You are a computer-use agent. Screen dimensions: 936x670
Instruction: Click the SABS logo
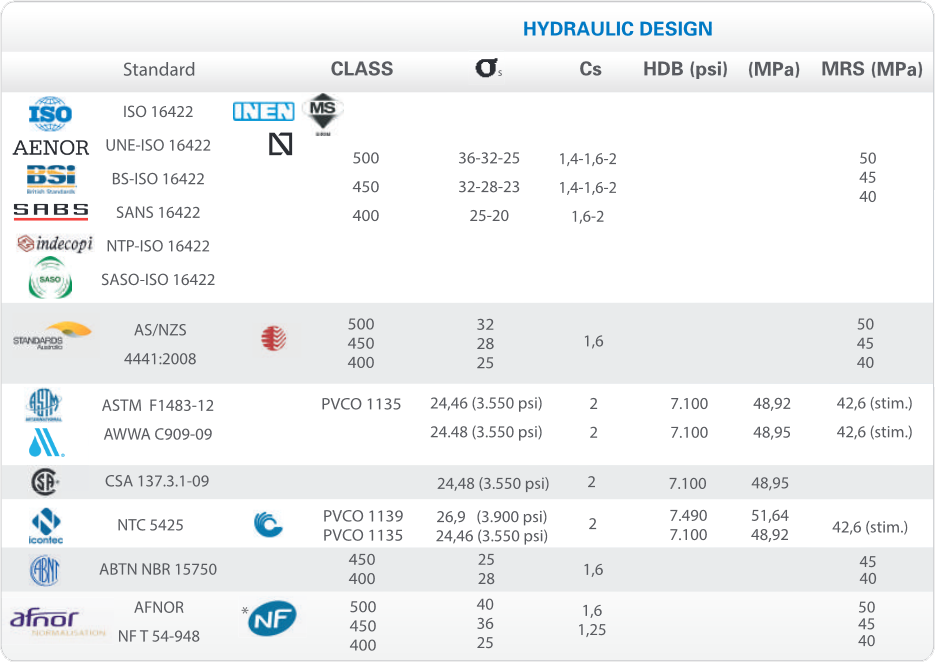click(x=51, y=211)
